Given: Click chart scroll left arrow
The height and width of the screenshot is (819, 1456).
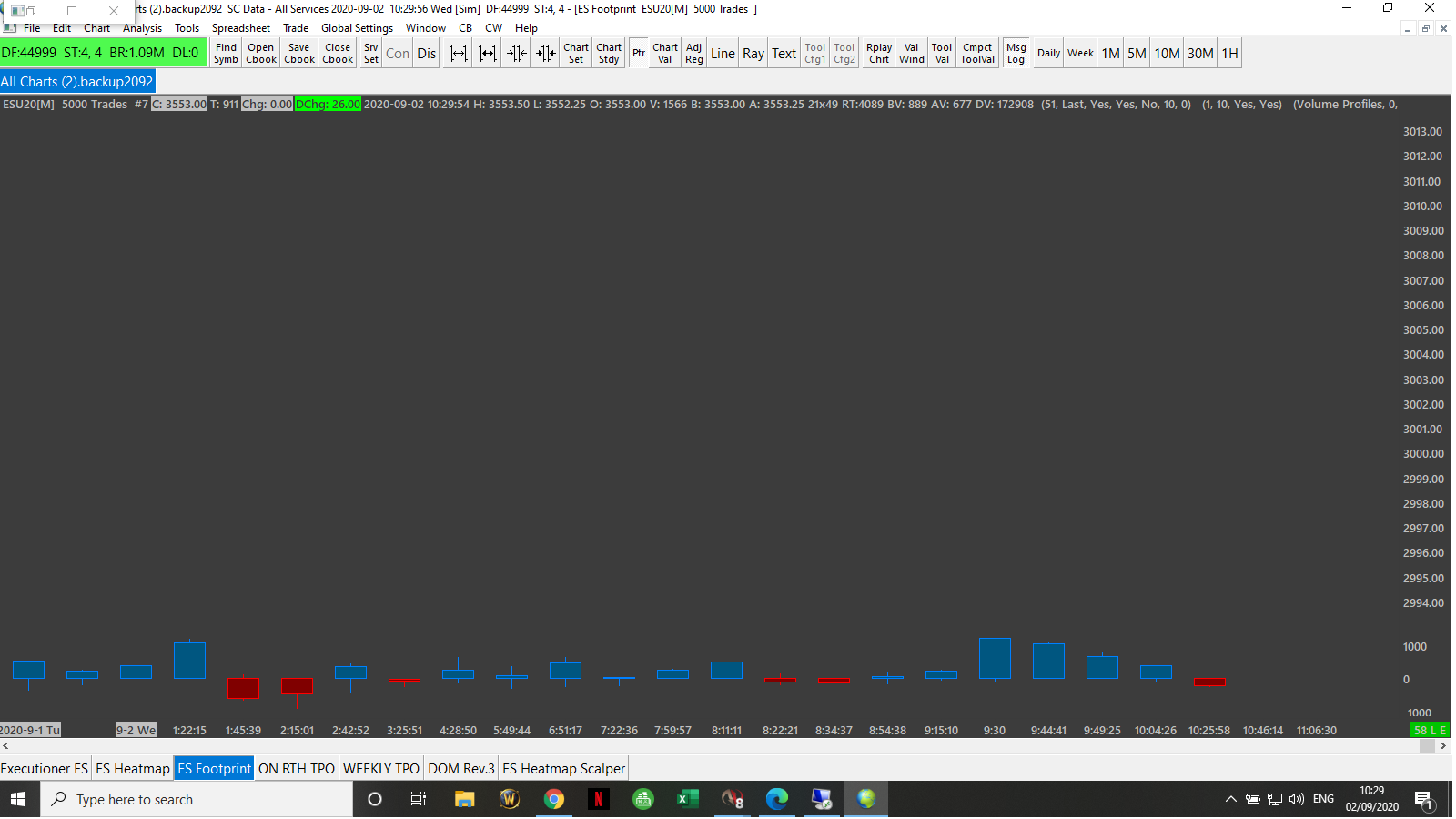Looking at the screenshot, I should 6,746.
